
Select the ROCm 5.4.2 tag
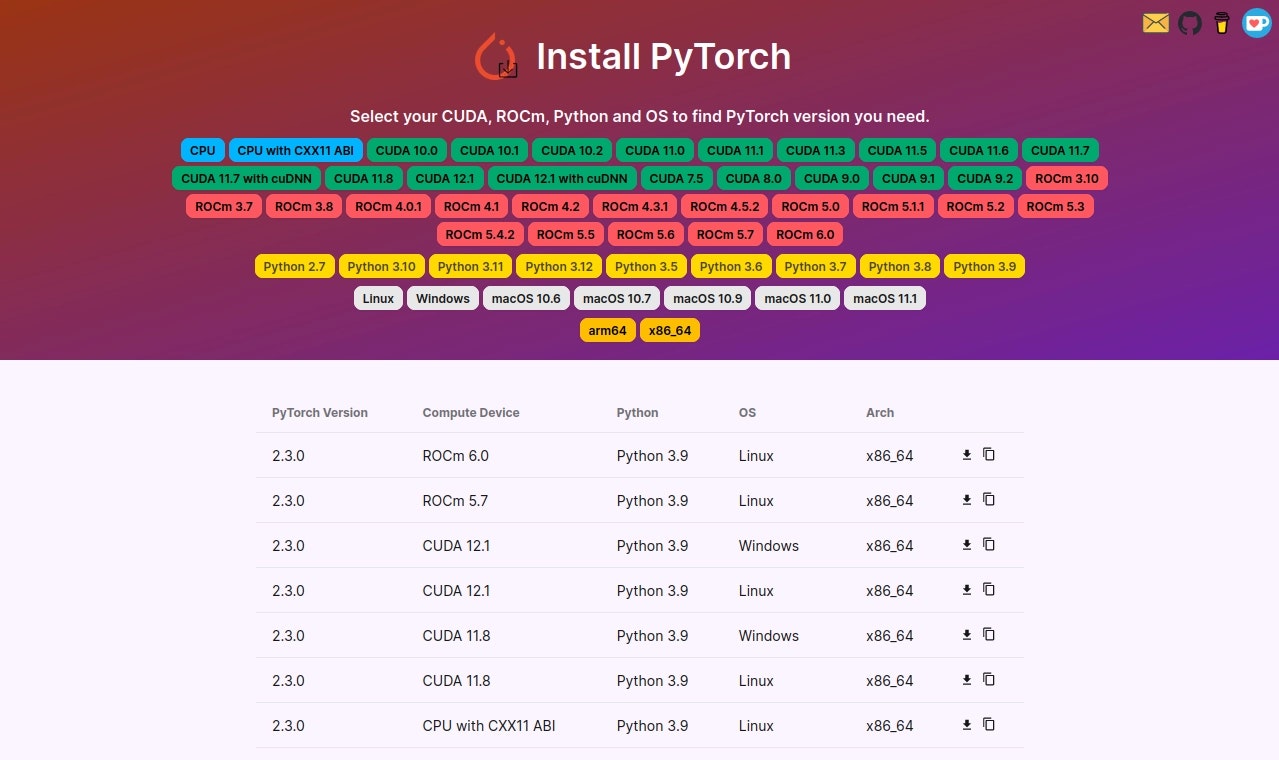pyautogui.click(x=480, y=235)
